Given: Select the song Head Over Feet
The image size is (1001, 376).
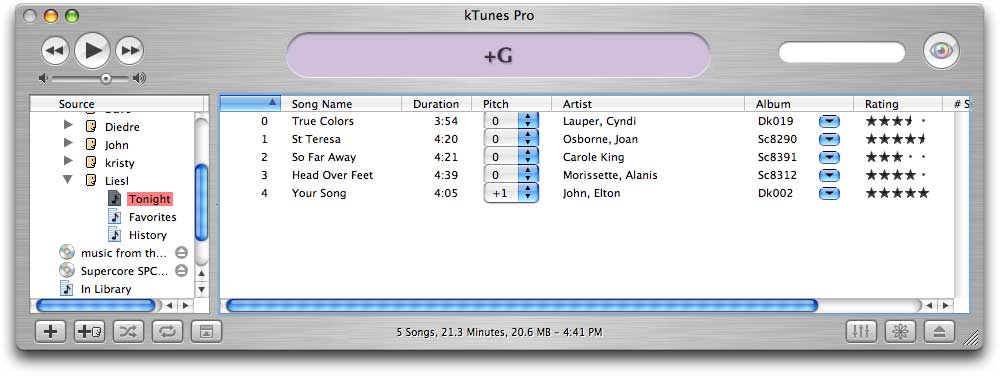Looking at the screenshot, I should click(333, 175).
